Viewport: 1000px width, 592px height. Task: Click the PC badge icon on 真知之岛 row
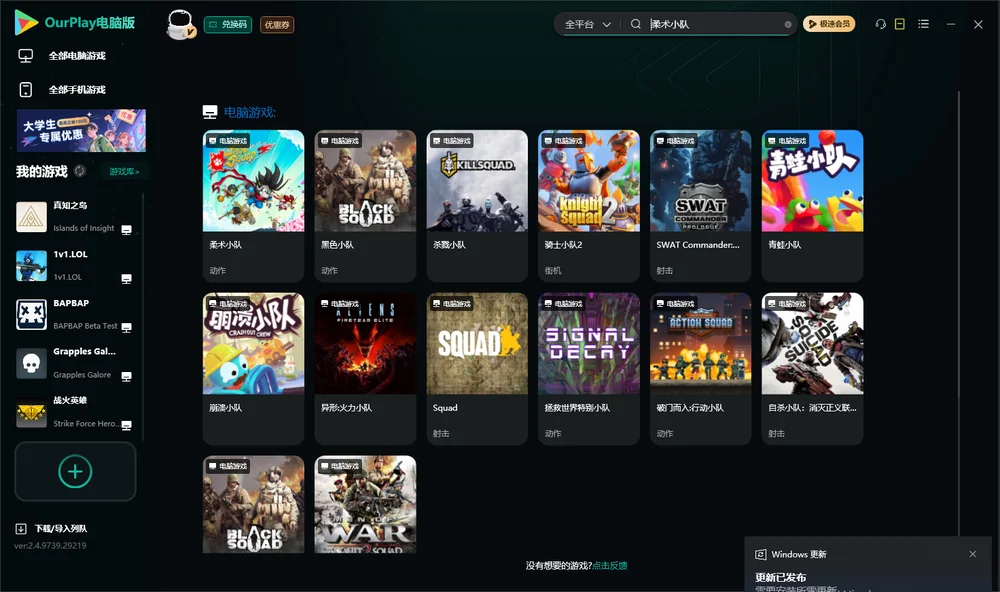(126, 230)
